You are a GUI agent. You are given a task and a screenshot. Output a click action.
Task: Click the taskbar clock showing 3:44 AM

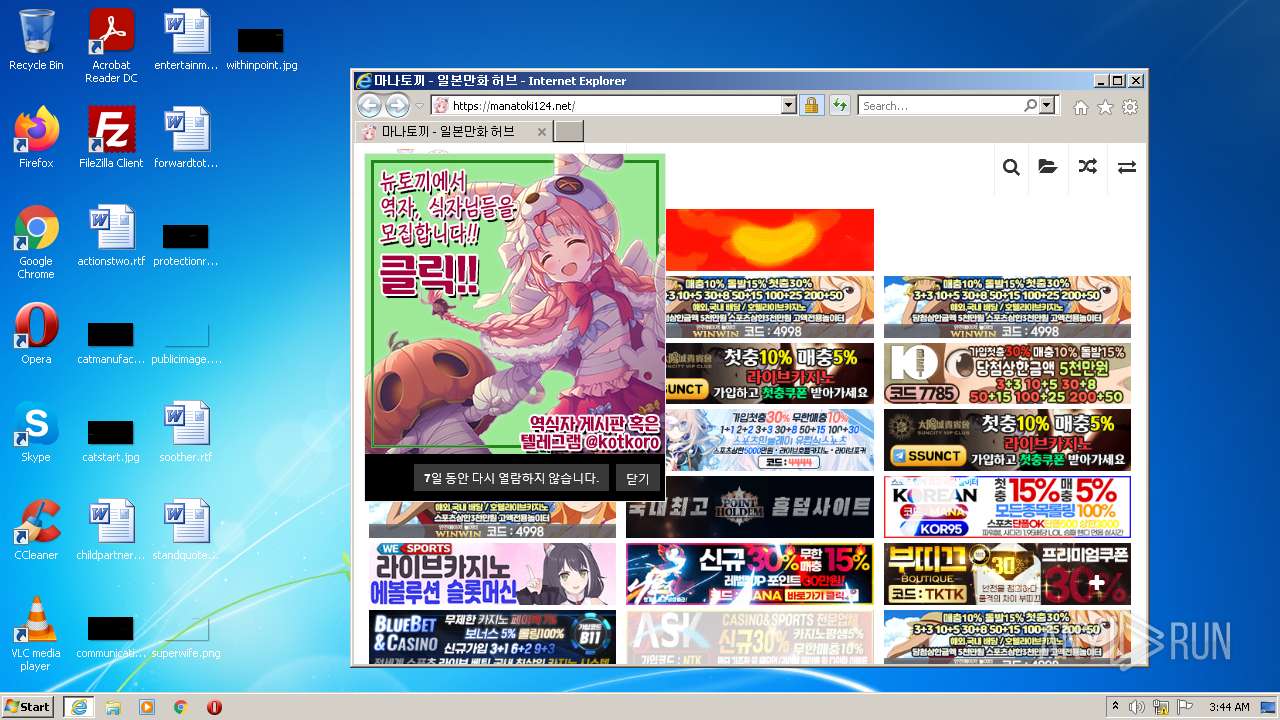coord(1229,707)
